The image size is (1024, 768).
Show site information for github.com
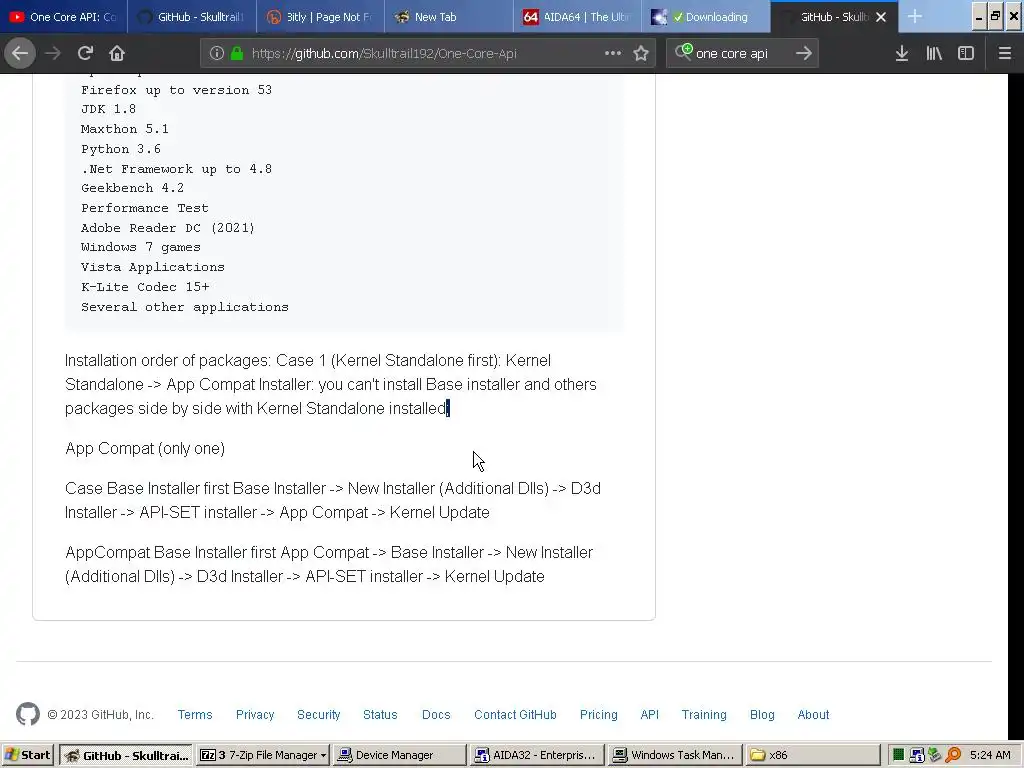coord(217,54)
